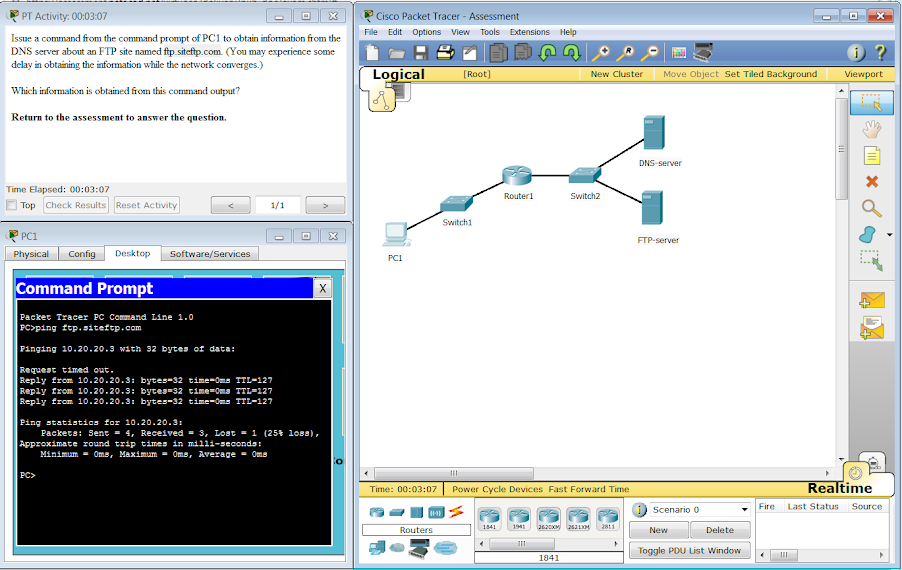The width and height of the screenshot is (902, 570).
Task: Switch to the Physical tab in PC1
Action: pos(31,254)
